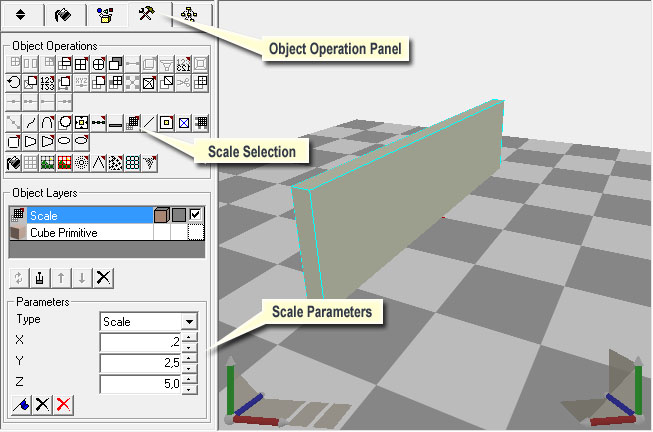
Task: Toggle the Scale layer checkbox
Action: coord(196,215)
